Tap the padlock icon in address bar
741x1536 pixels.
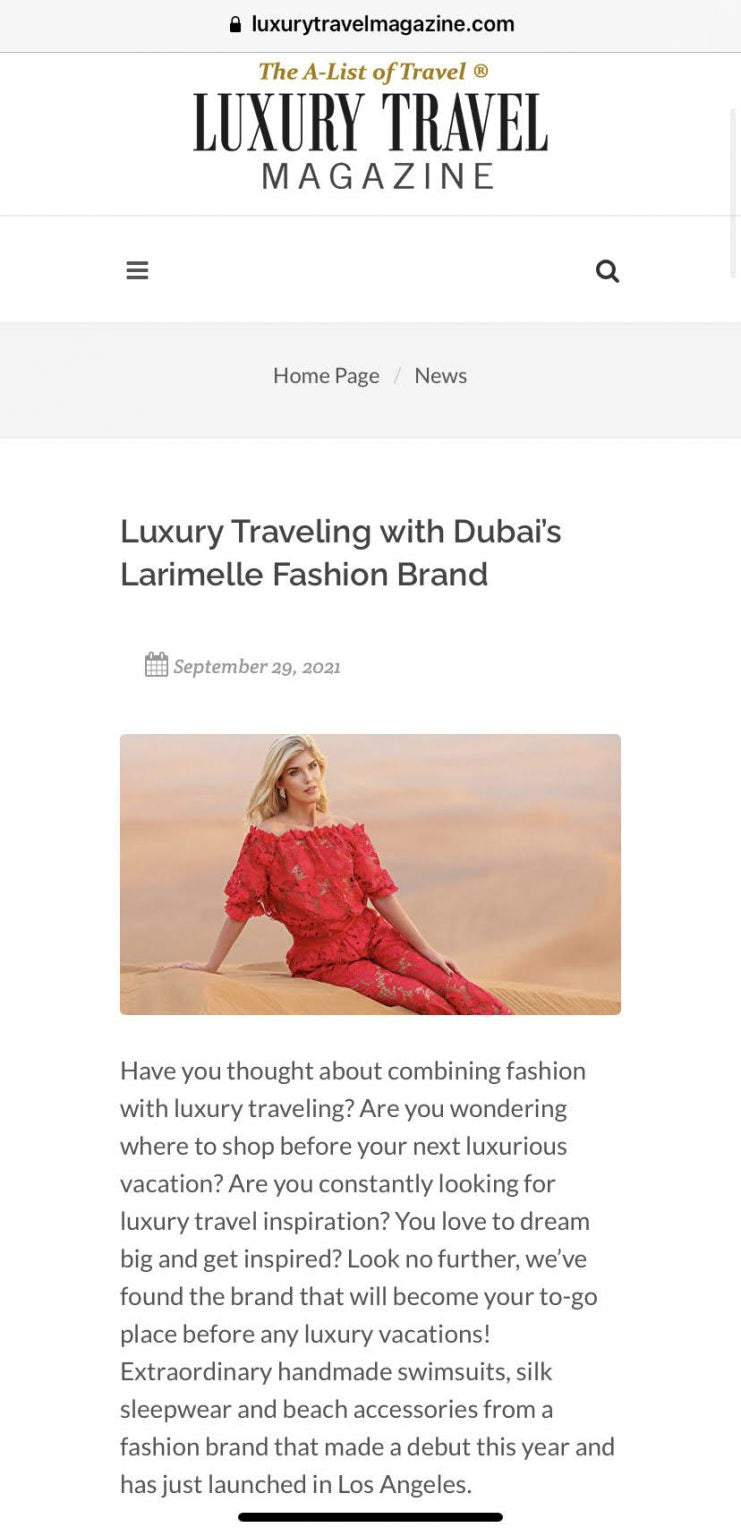[x=235, y=24]
